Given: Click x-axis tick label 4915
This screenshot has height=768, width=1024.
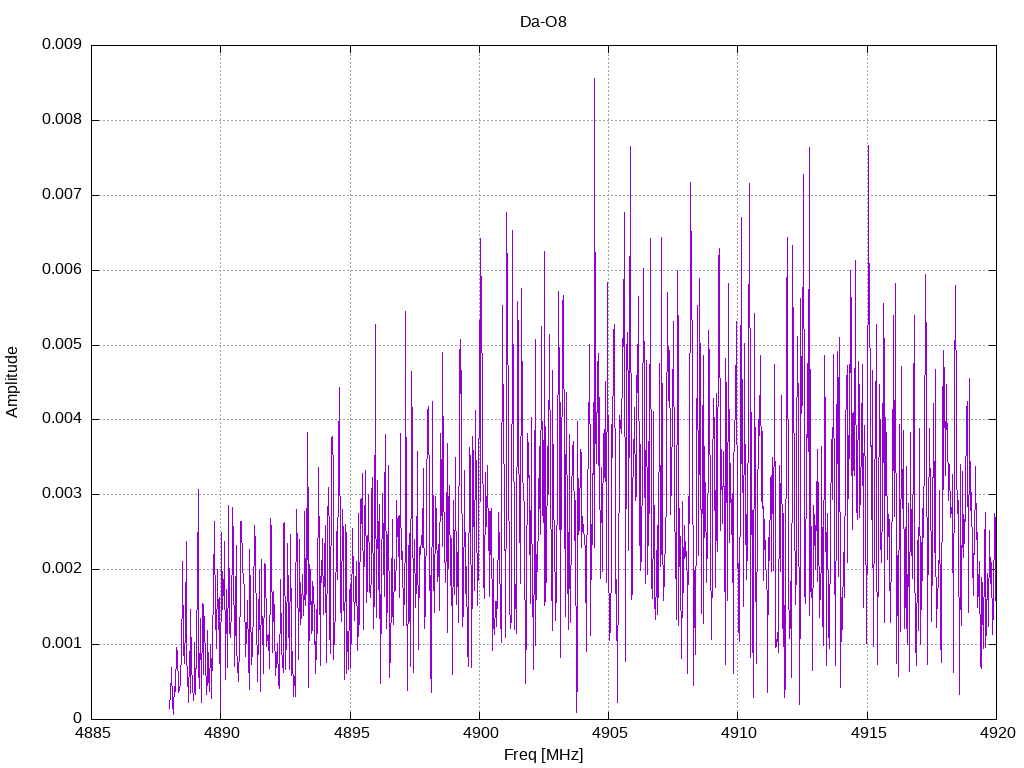Looking at the screenshot, I should click(x=867, y=733).
